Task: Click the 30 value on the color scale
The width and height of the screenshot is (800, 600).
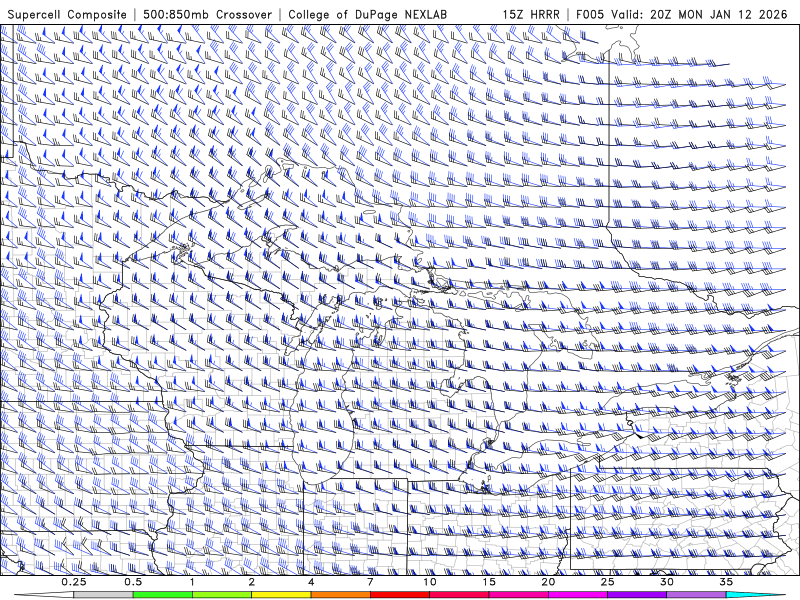Action: click(x=667, y=582)
